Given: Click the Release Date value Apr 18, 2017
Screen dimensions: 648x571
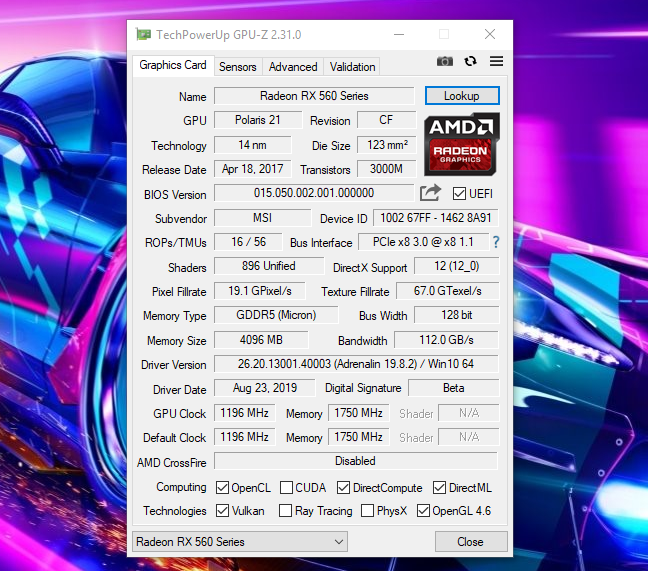Looking at the screenshot, I should pyautogui.click(x=253, y=169).
